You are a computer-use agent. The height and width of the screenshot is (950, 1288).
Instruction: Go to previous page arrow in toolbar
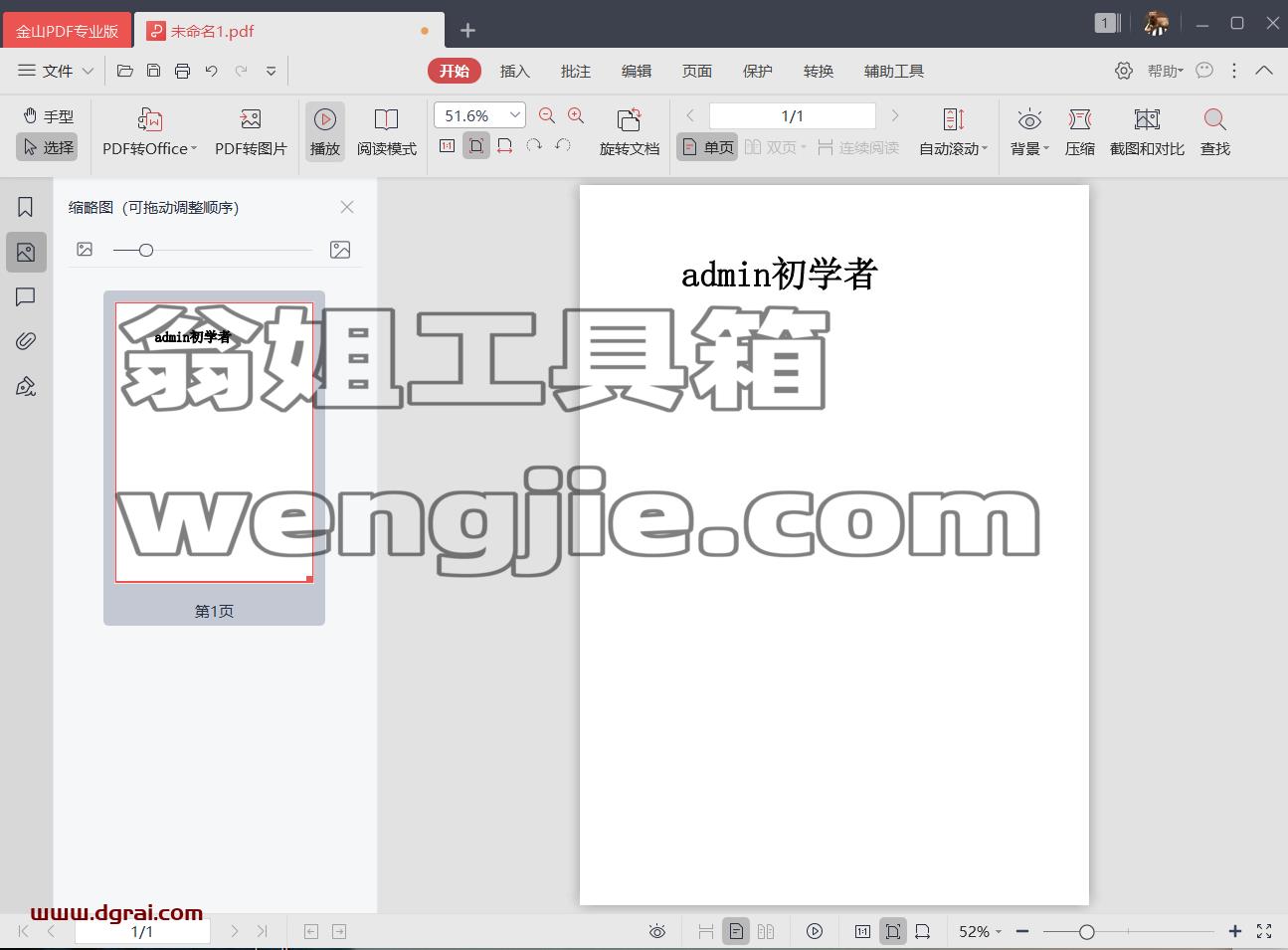[690, 115]
